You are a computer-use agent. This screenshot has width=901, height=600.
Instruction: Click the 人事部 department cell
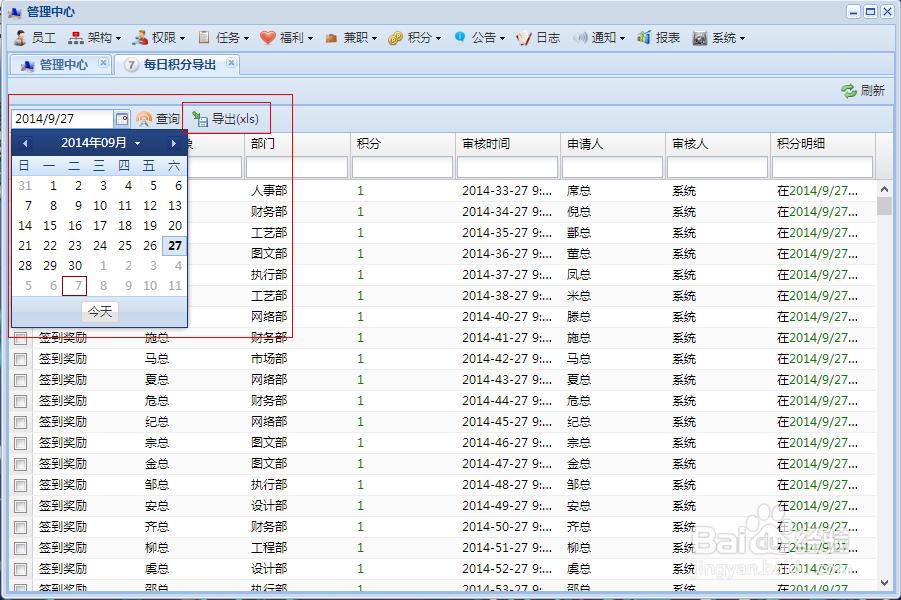(x=269, y=191)
